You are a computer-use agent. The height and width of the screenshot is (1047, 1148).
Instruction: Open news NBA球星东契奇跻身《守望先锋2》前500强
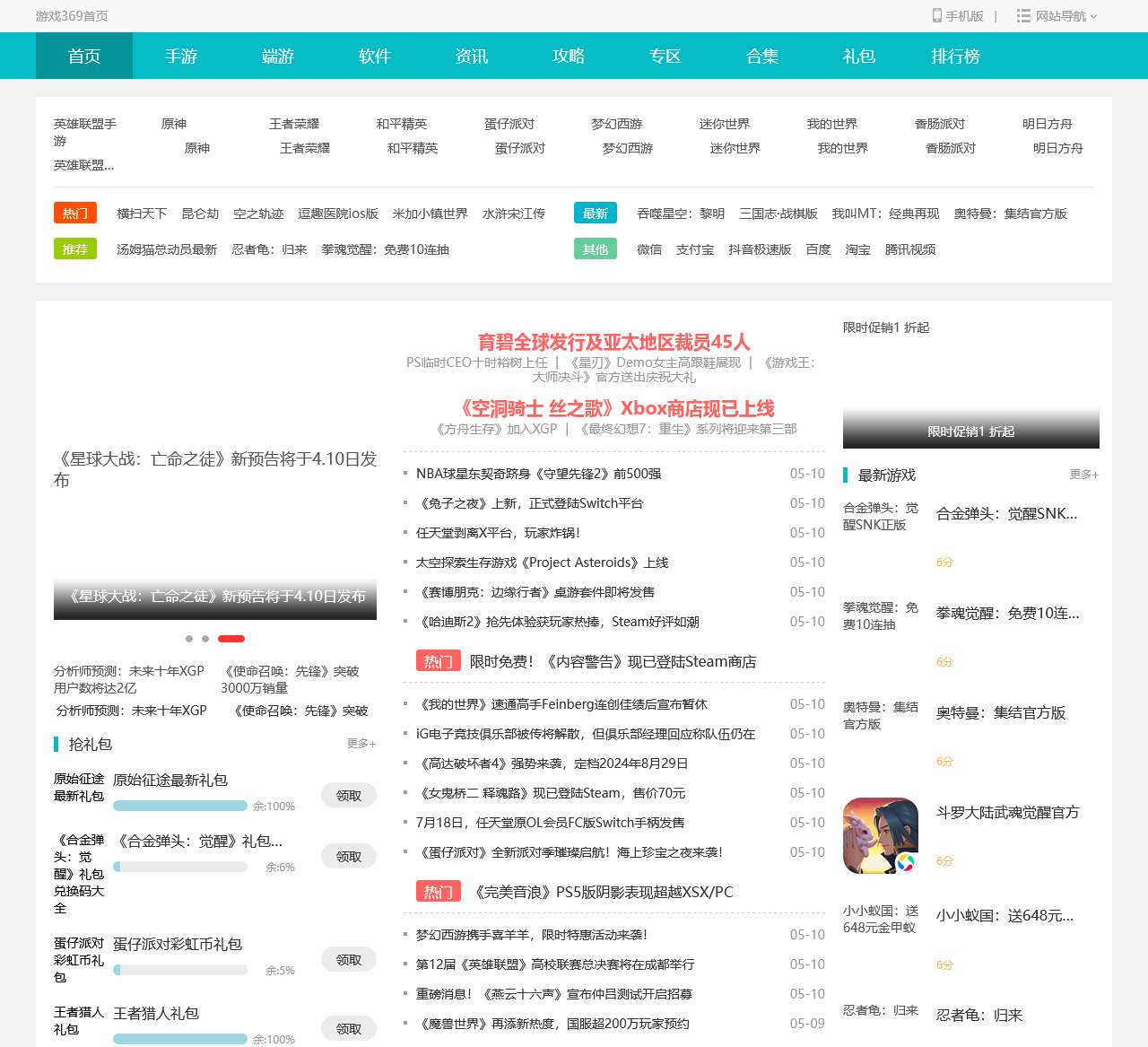coord(539,474)
